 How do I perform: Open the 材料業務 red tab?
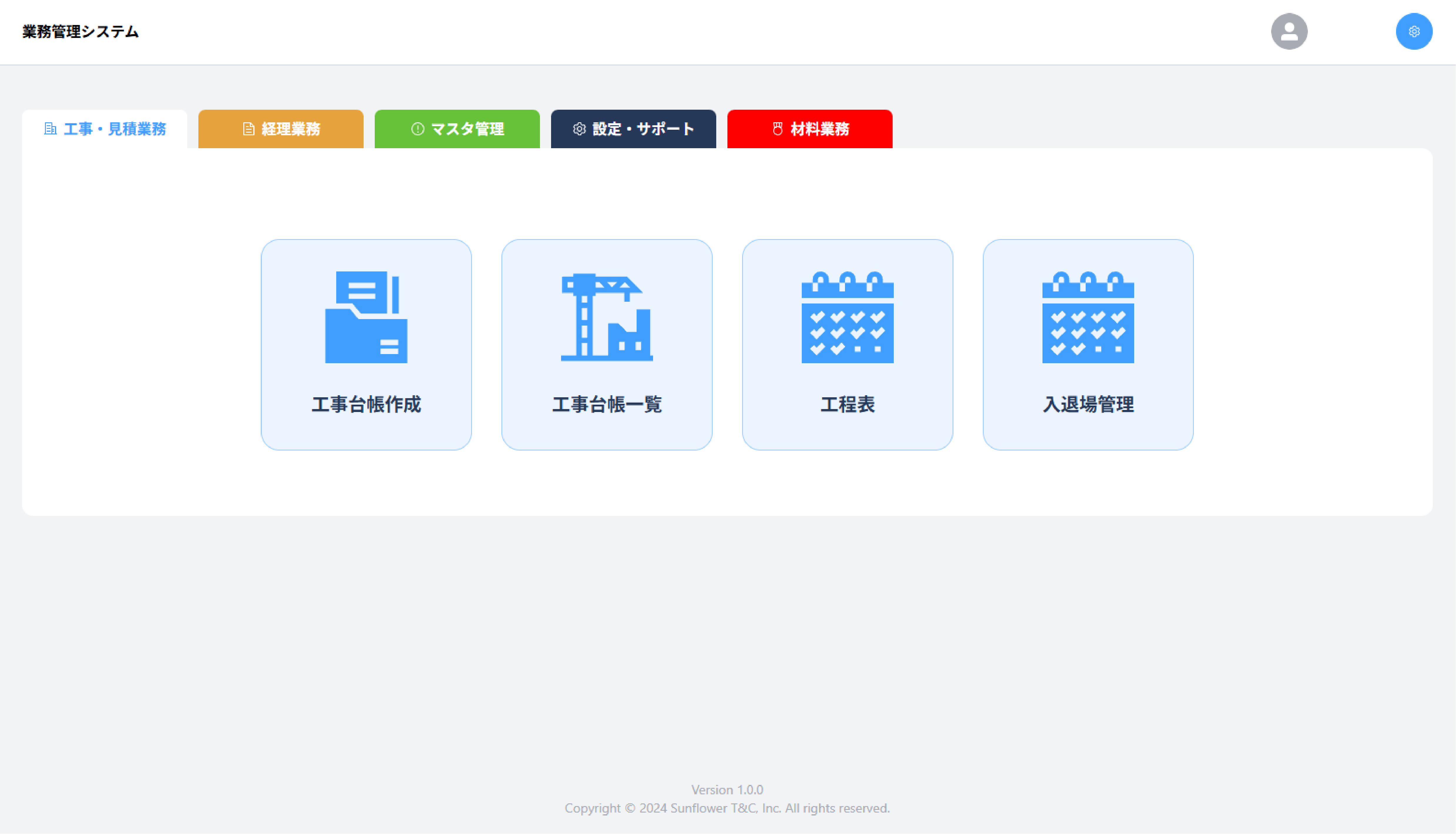pyautogui.click(x=810, y=129)
